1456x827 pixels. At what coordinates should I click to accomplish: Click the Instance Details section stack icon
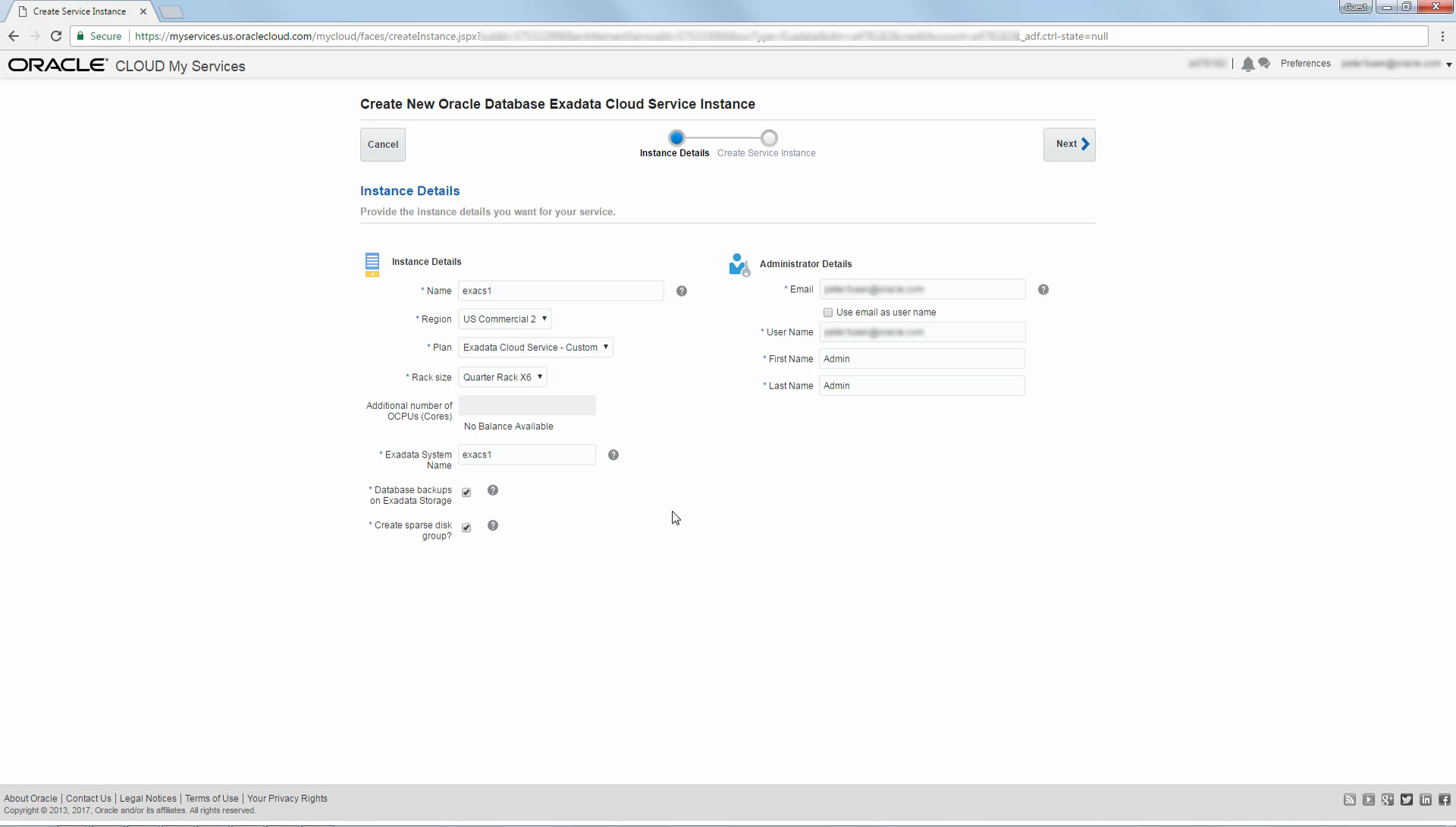pos(372,265)
